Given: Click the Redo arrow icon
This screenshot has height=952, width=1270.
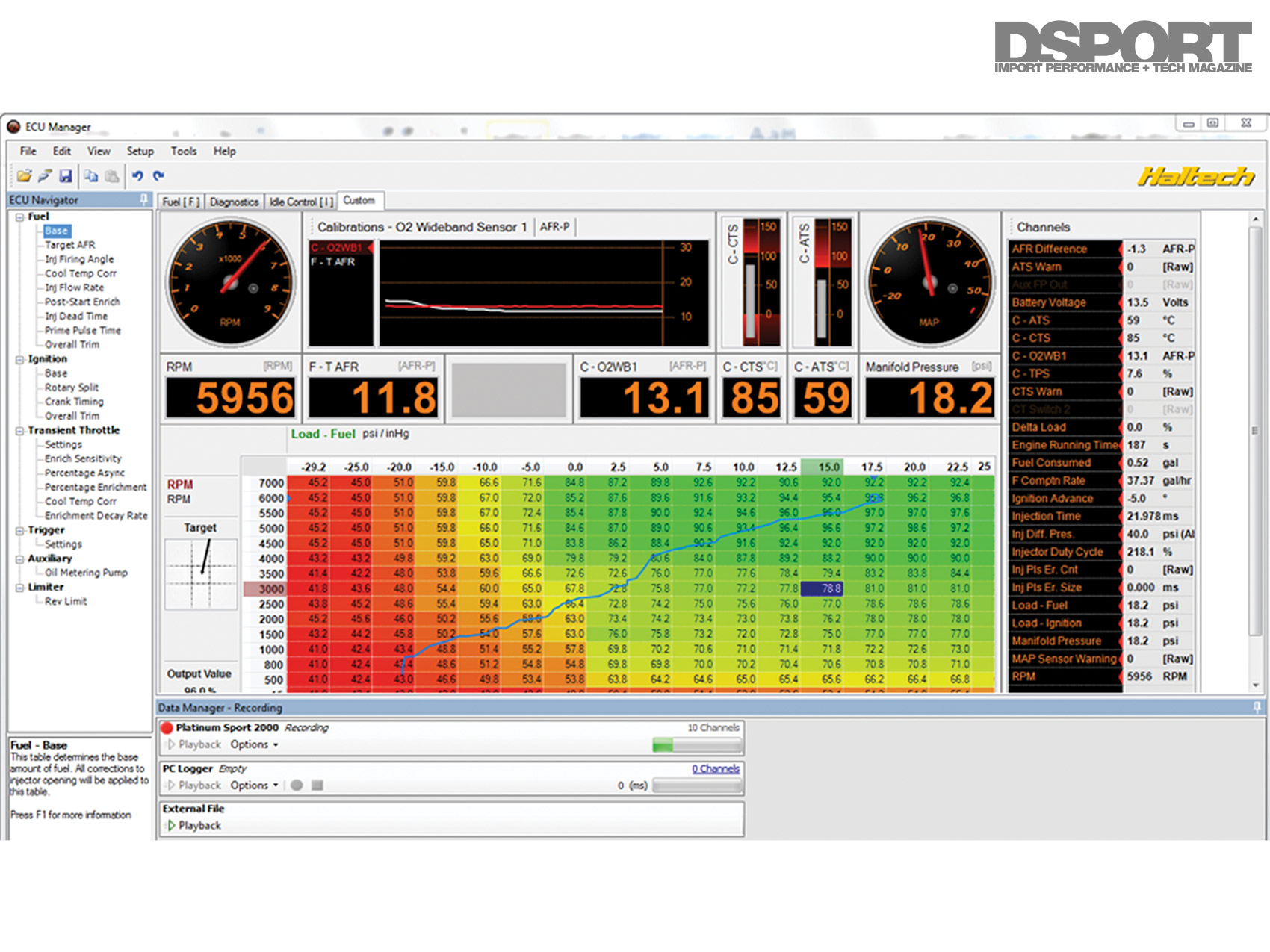Looking at the screenshot, I should click(158, 176).
